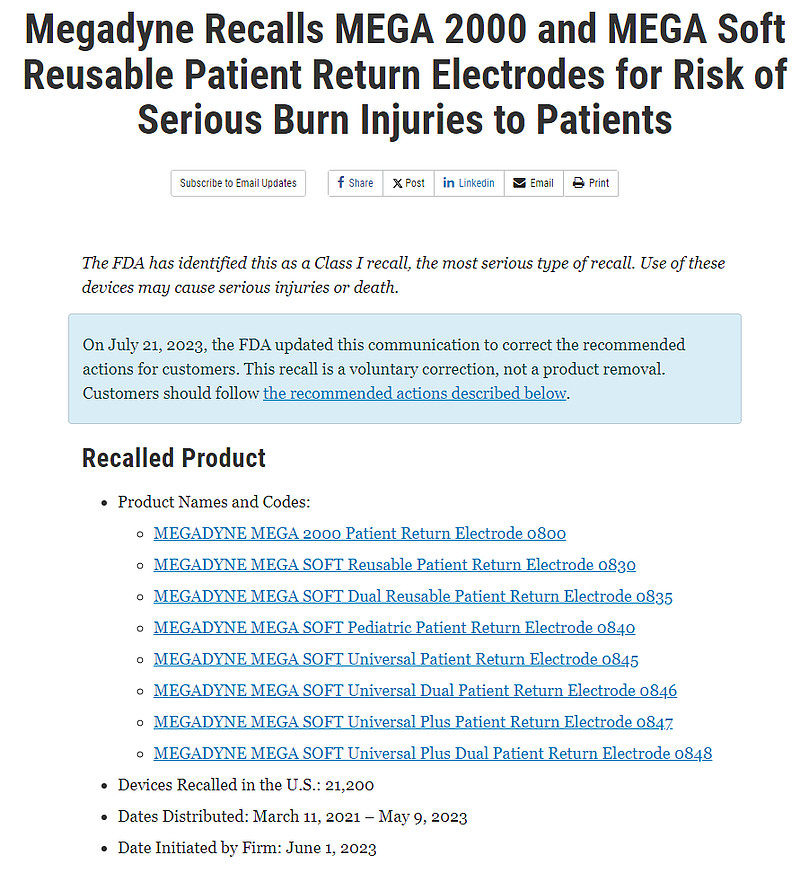This screenshot has width=800, height=873.
Task: Click the Class I recall italic paragraph
Action: coord(404,275)
